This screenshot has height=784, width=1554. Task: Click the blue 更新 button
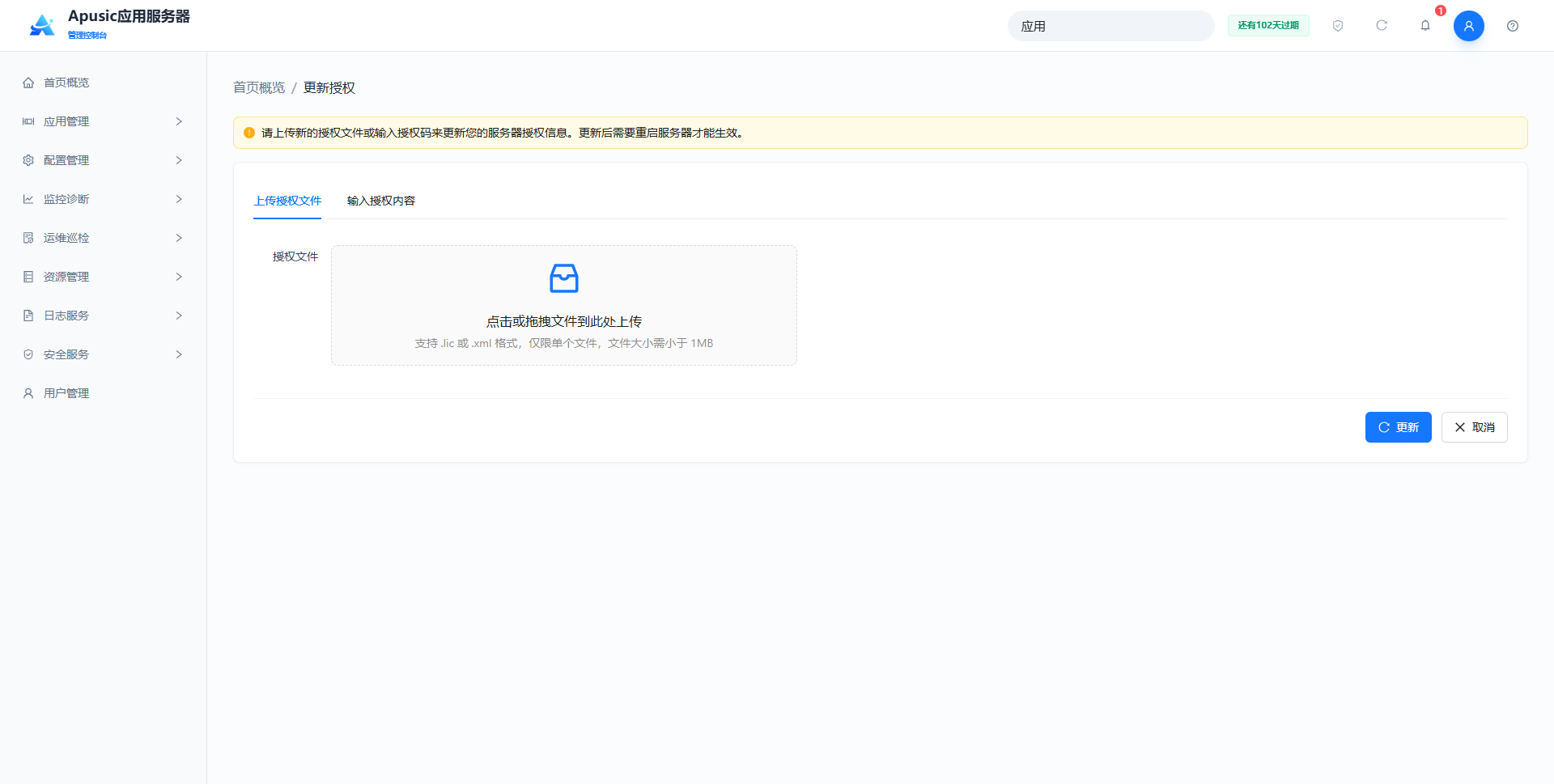(x=1398, y=427)
